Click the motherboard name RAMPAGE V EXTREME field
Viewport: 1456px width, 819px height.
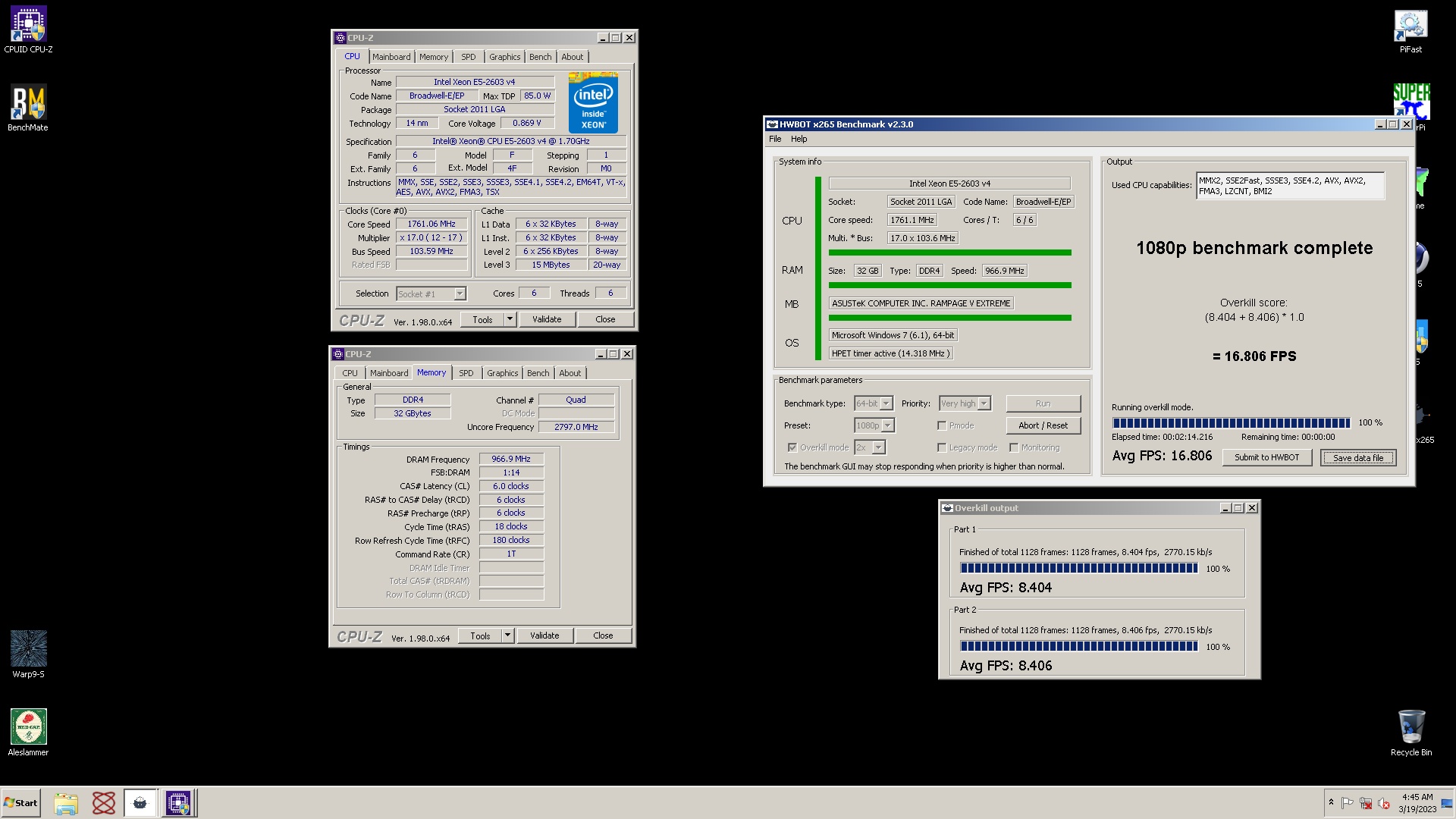(x=921, y=303)
